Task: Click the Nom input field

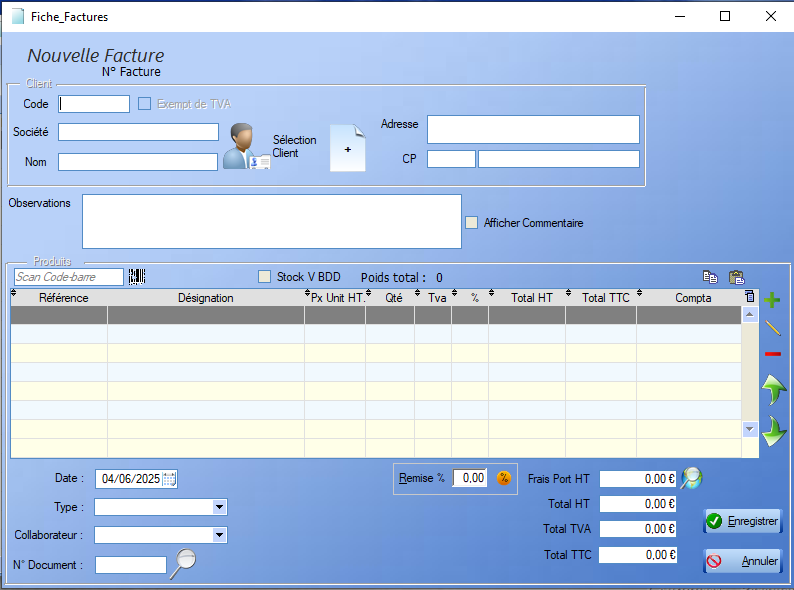Action: 138,162
